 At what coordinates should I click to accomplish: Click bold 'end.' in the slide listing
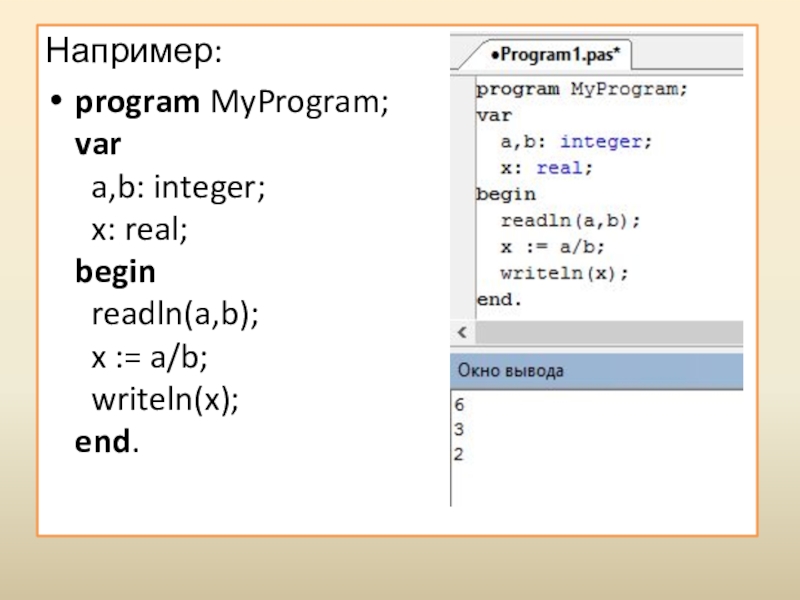[107, 442]
